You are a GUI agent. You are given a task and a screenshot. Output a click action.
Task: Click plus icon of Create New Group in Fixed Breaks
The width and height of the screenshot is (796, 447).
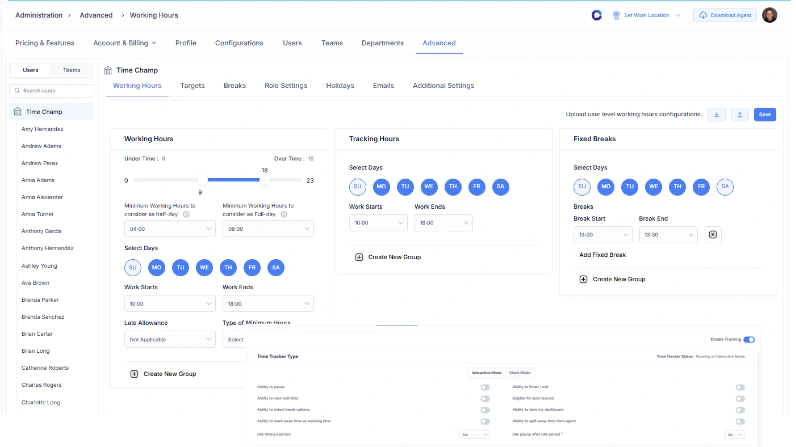pyautogui.click(x=583, y=279)
